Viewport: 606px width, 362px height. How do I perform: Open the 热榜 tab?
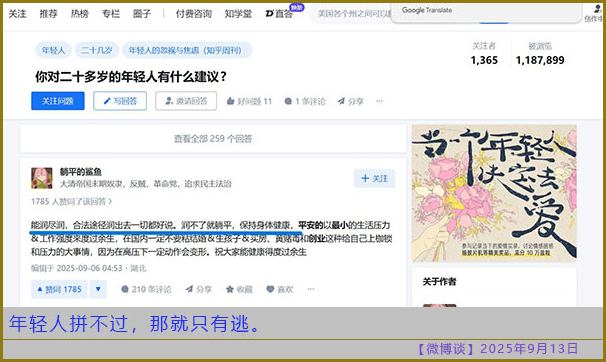click(80, 14)
